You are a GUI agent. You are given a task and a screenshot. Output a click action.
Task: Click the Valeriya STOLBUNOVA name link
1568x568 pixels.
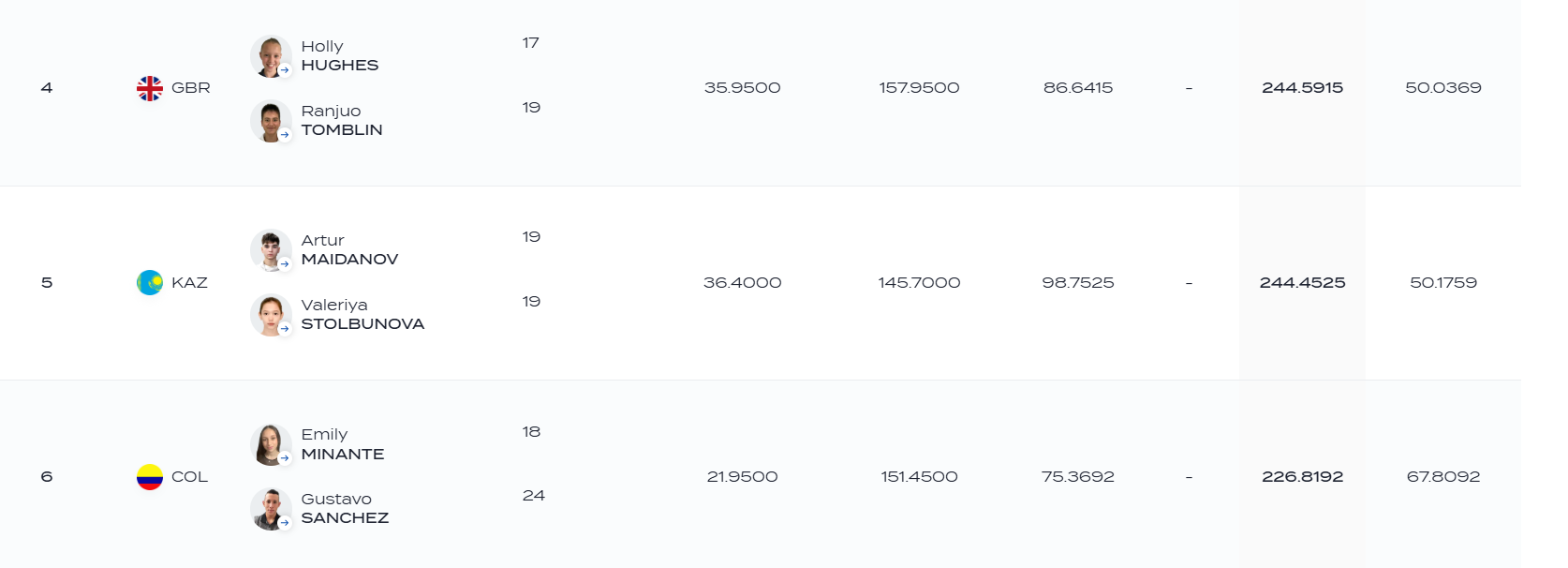click(x=362, y=315)
